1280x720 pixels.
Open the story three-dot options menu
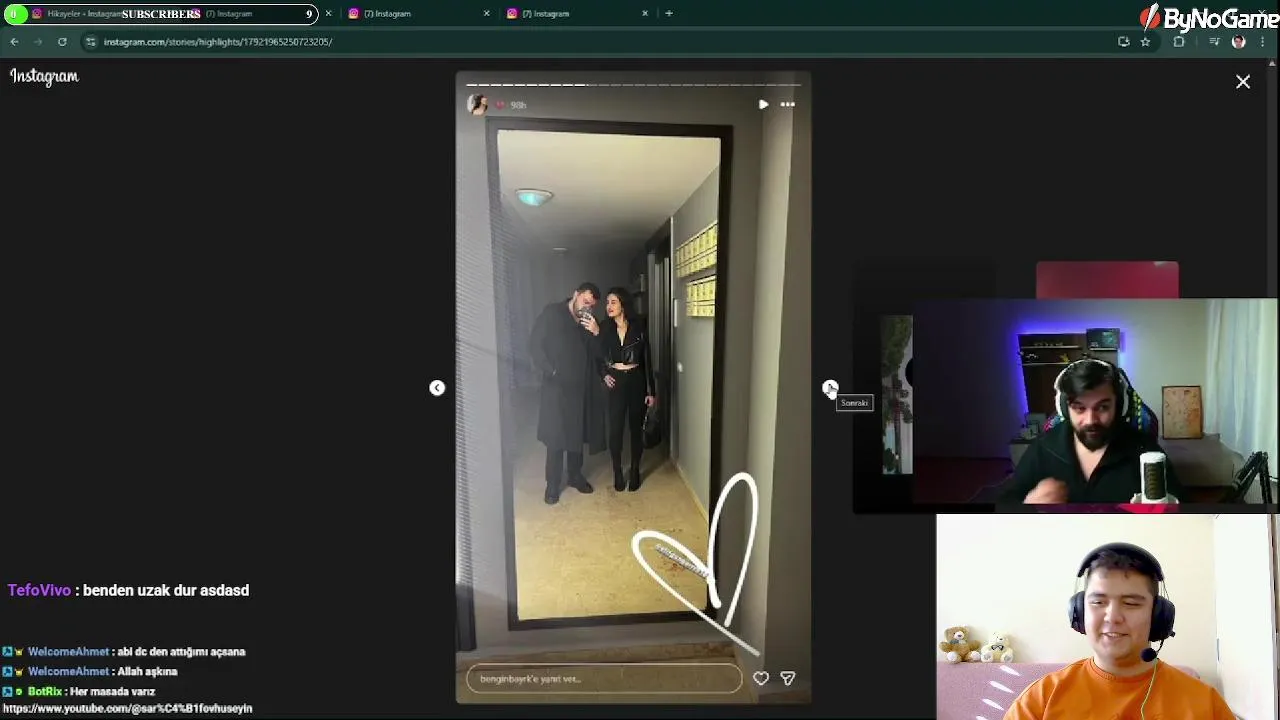(x=788, y=104)
